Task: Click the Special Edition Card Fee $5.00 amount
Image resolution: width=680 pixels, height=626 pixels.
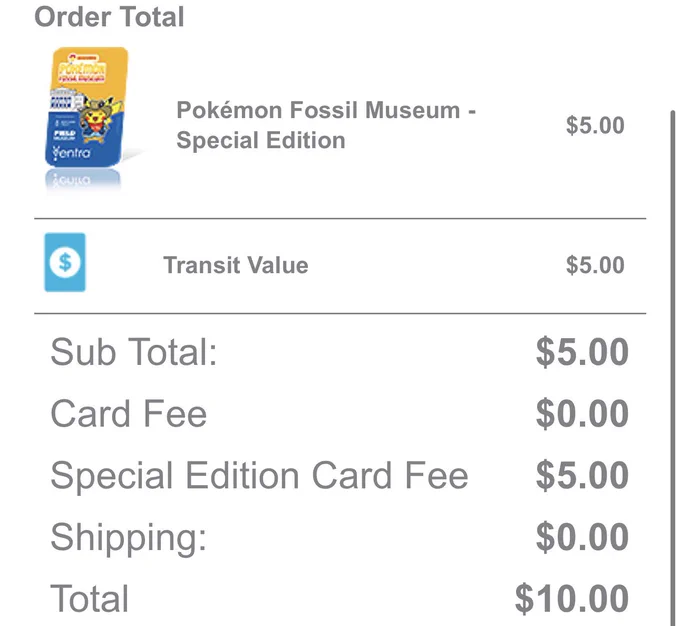Action: click(x=582, y=475)
